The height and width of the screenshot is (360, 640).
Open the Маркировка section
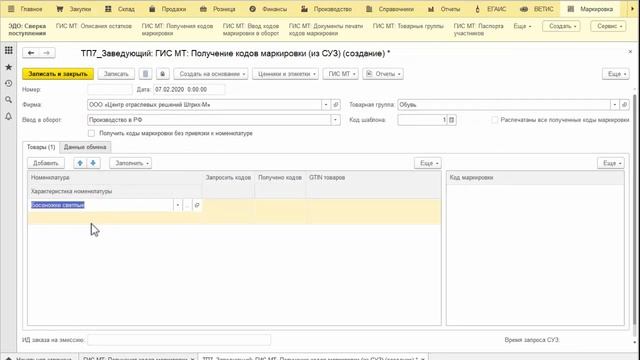click(x=590, y=9)
